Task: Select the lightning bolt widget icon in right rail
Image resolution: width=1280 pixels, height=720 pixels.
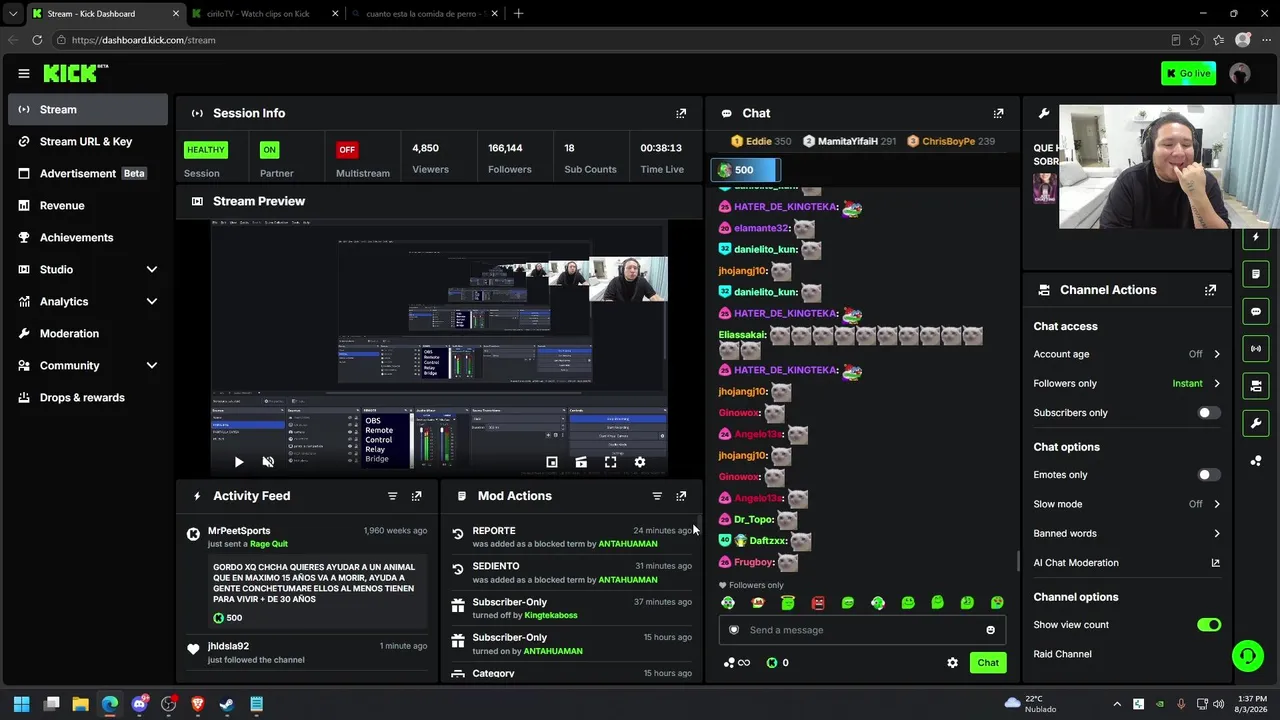Action: [x=1256, y=238]
